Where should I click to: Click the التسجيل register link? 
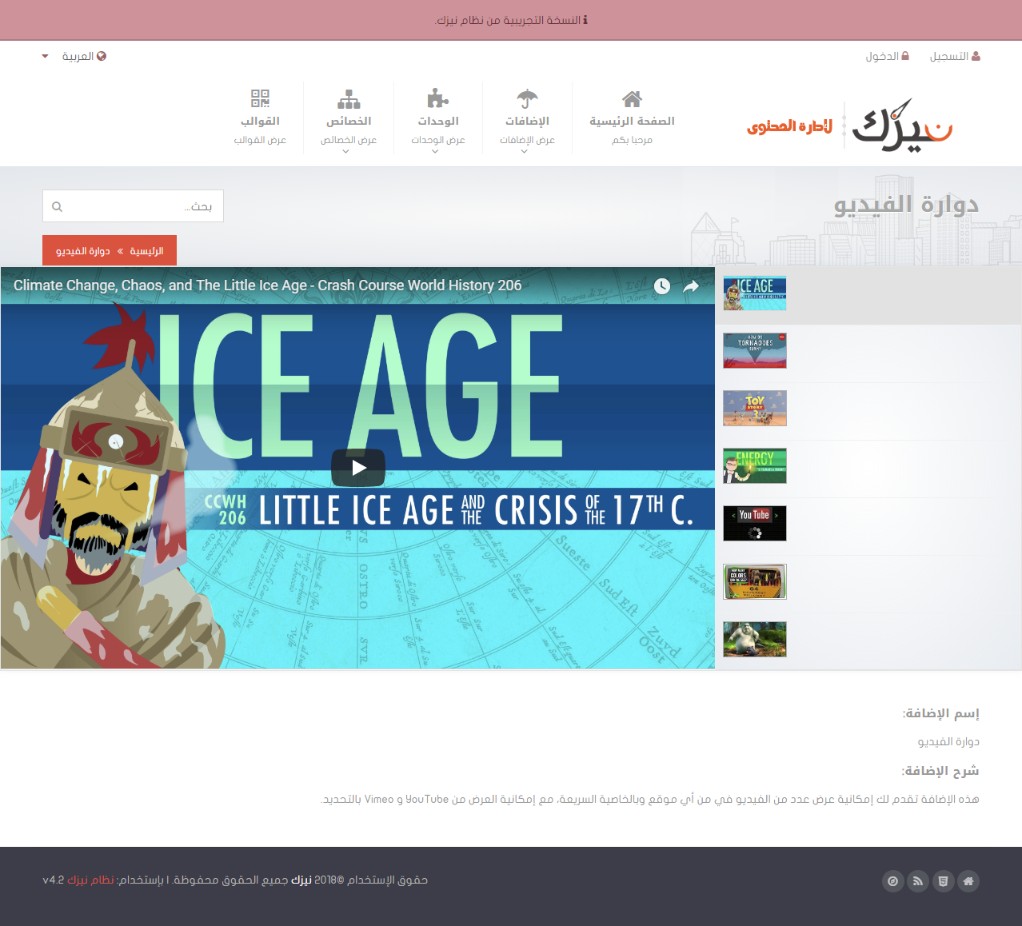coord(955,56)
